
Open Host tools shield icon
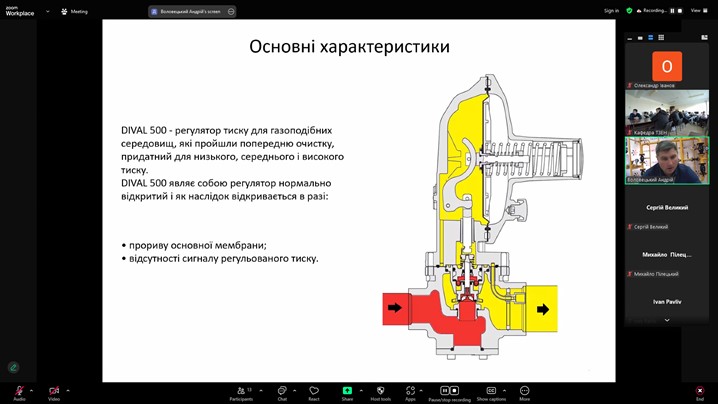click(x=381, y=393)
